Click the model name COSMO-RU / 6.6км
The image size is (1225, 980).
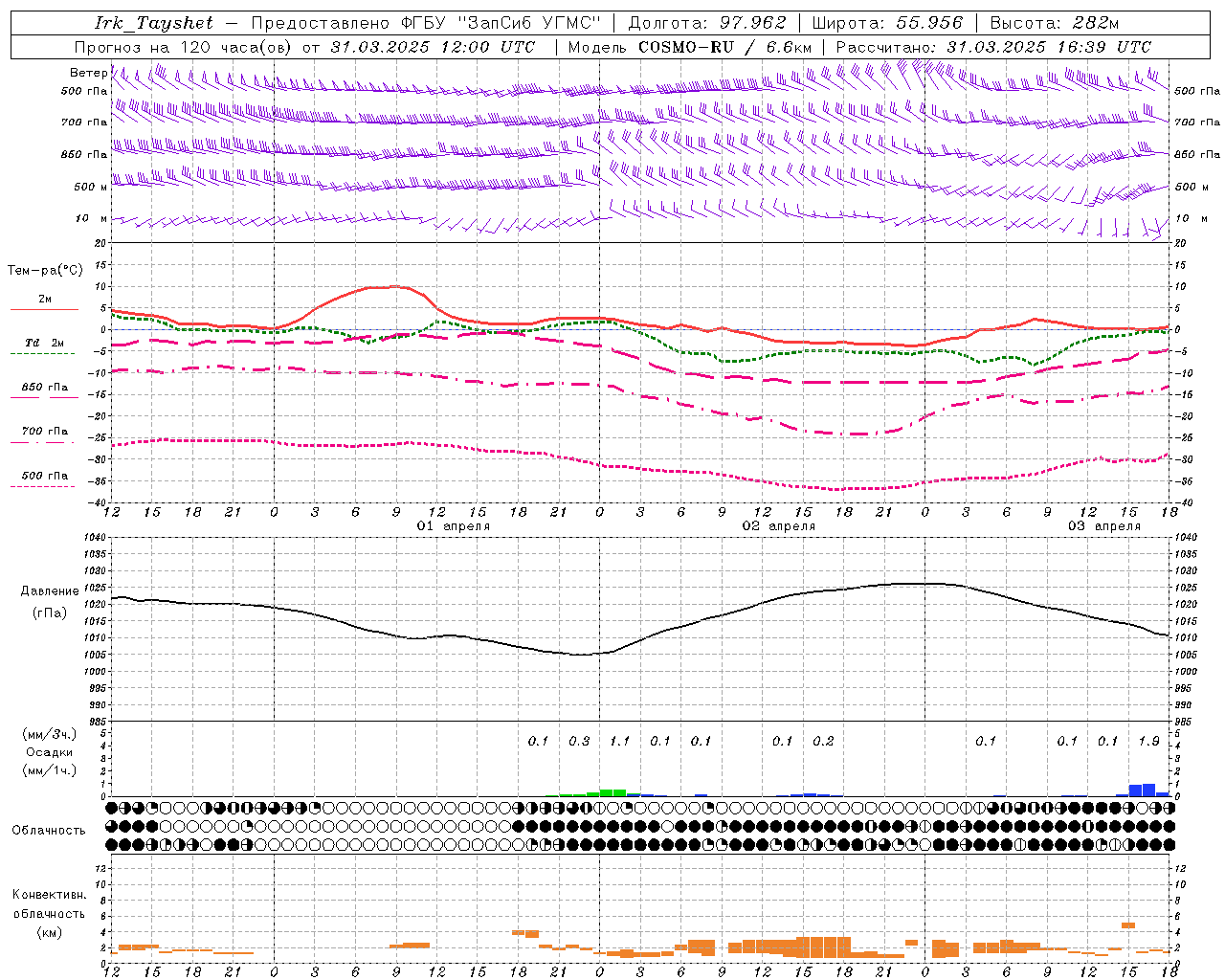tap(725, 47)
